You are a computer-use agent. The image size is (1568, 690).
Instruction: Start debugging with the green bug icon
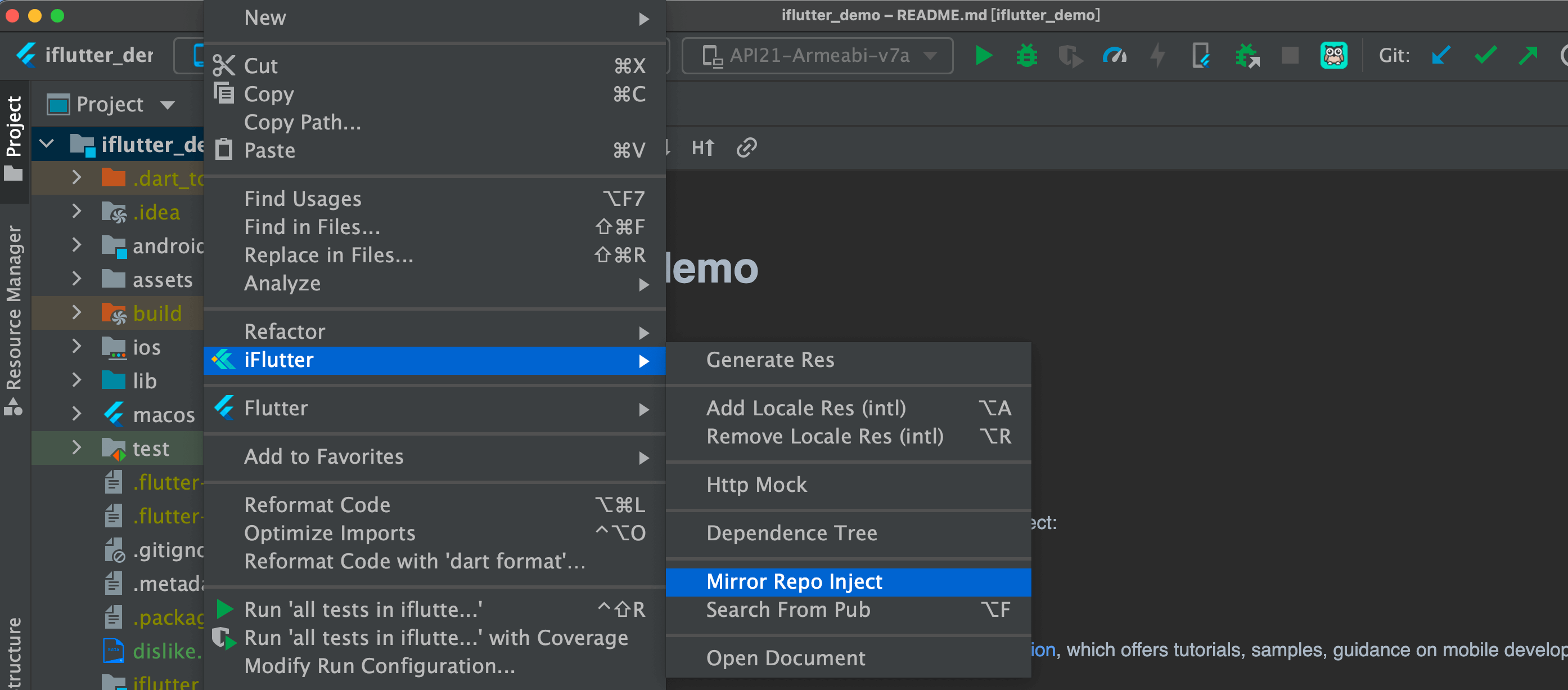[x=1027, y=55]
